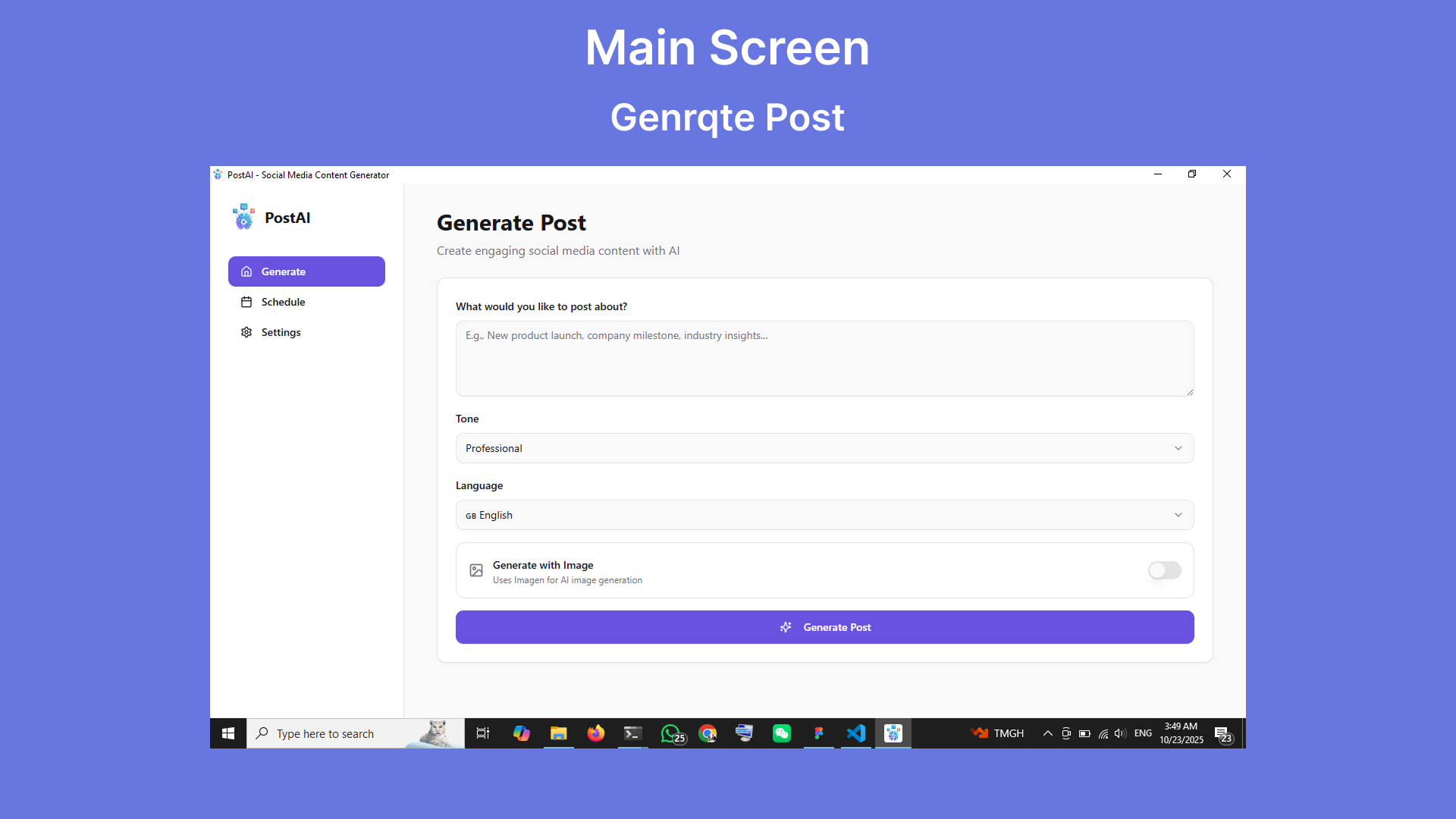Launch Google Chrome from the taskbar

coord(708,733)
